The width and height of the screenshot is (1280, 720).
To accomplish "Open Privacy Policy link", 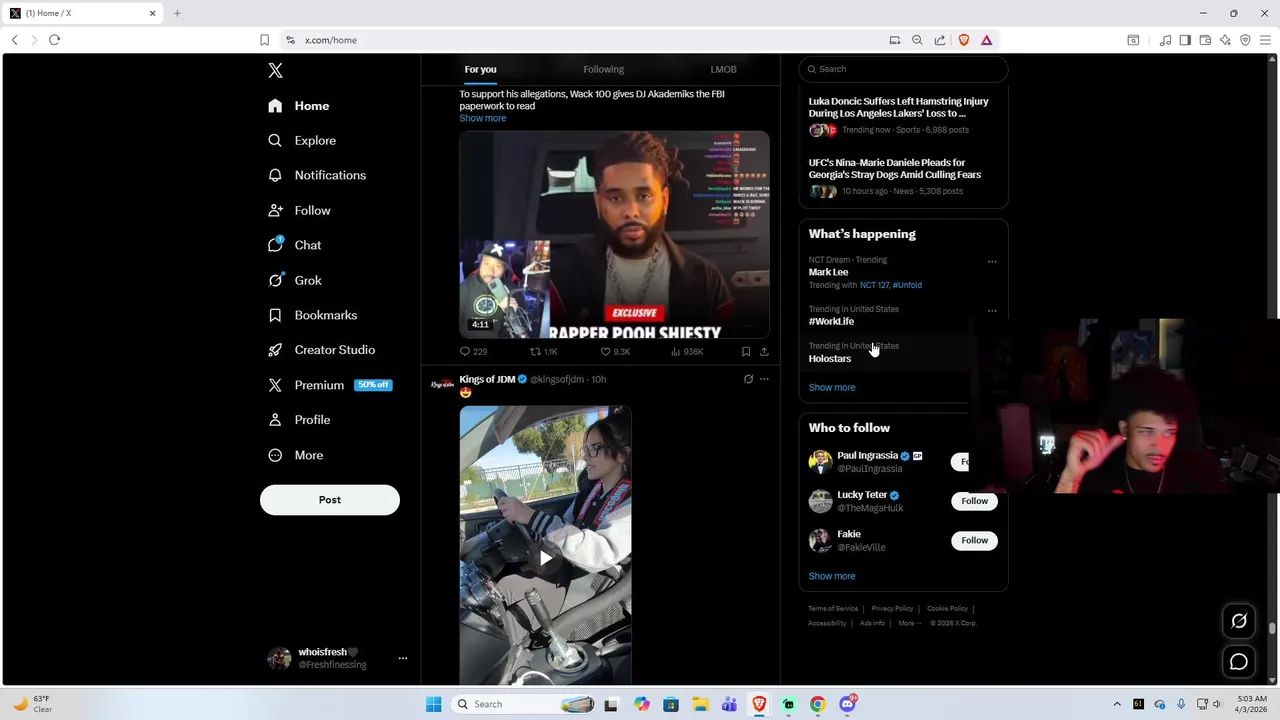I will click(892, 609).
